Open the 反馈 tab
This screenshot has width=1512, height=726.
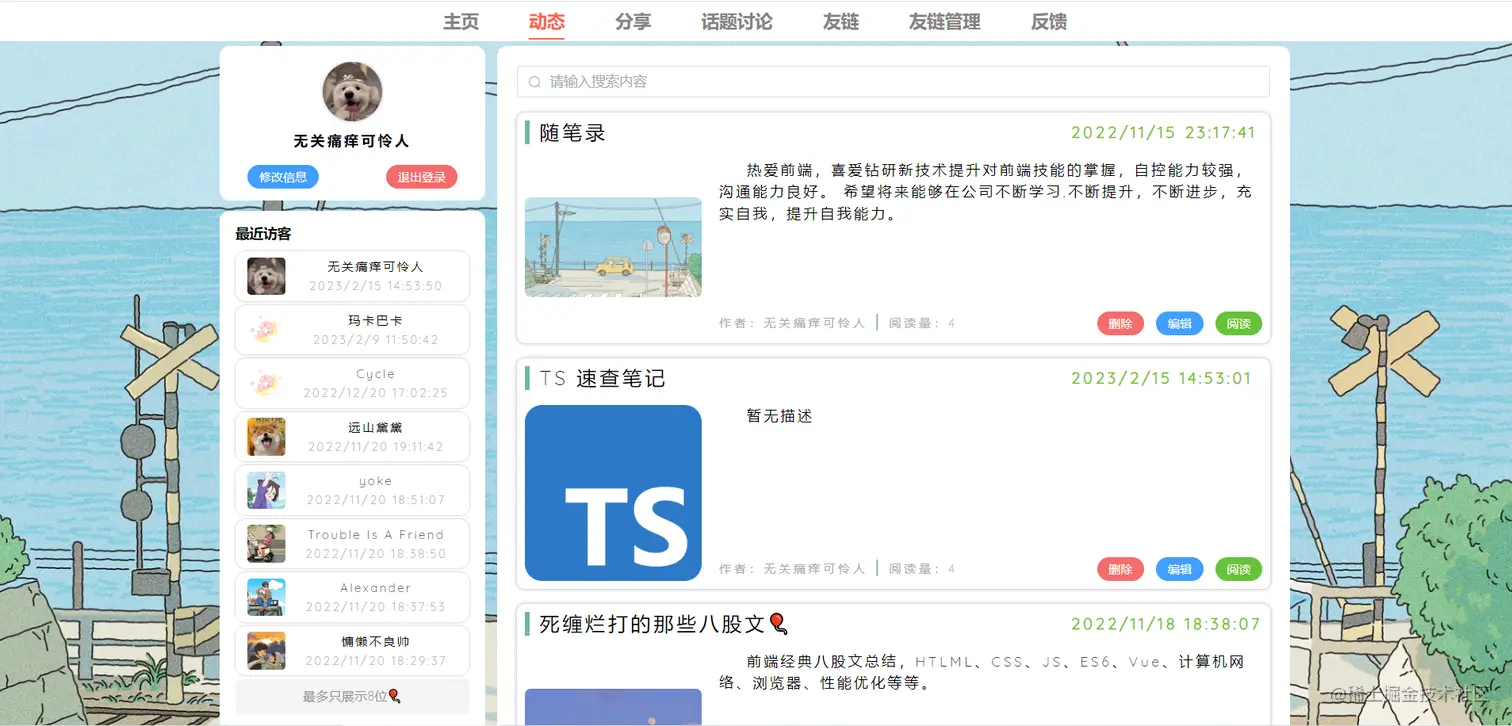(1049, 22)
